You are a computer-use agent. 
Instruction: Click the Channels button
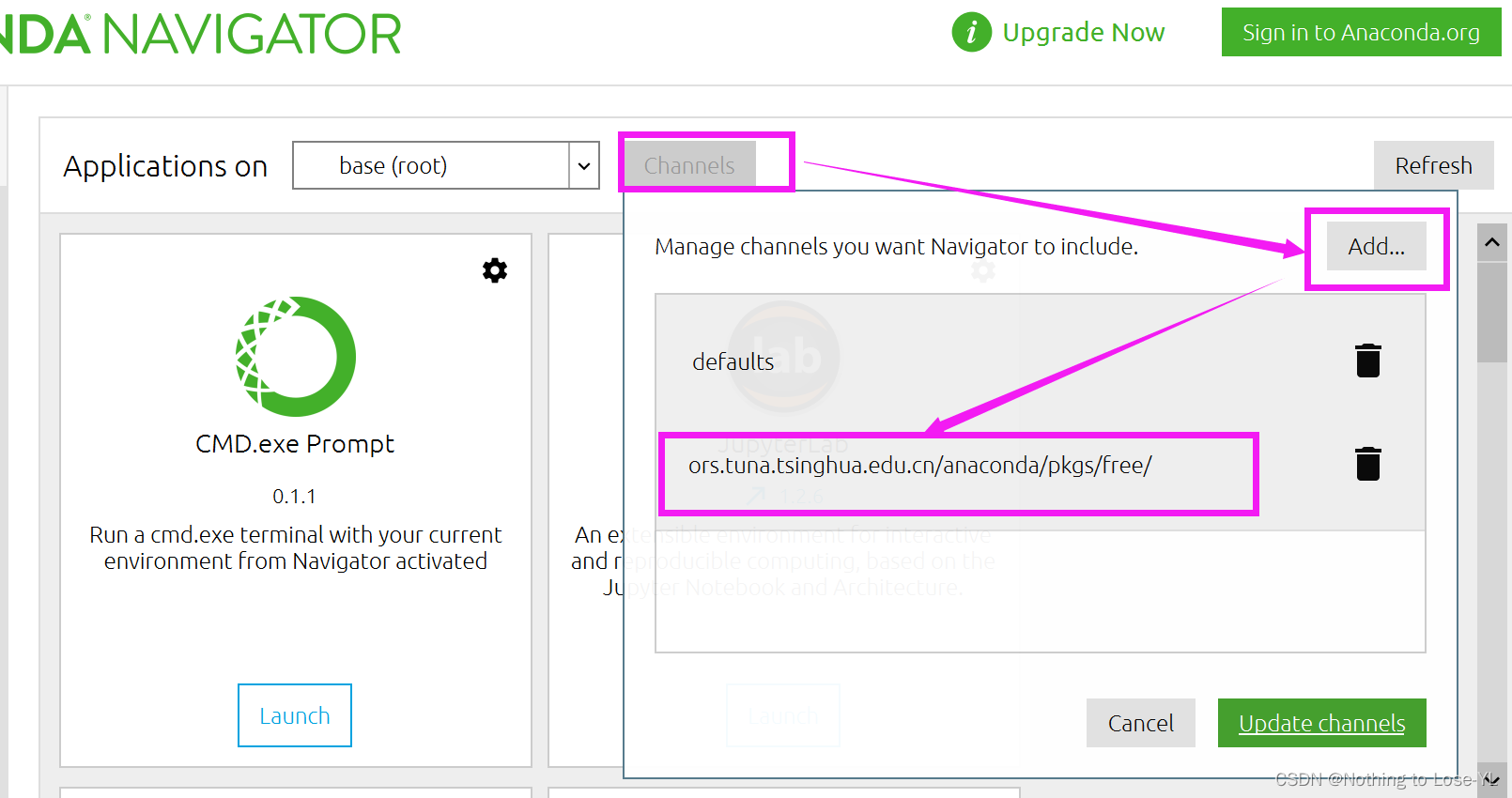[x=689, y=165]
